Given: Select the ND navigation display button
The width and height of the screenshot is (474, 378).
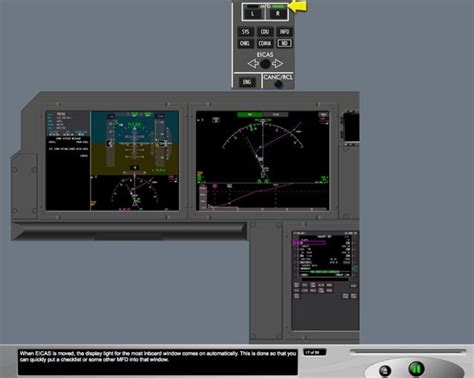Looking at the screenshot, I should 284,43.
